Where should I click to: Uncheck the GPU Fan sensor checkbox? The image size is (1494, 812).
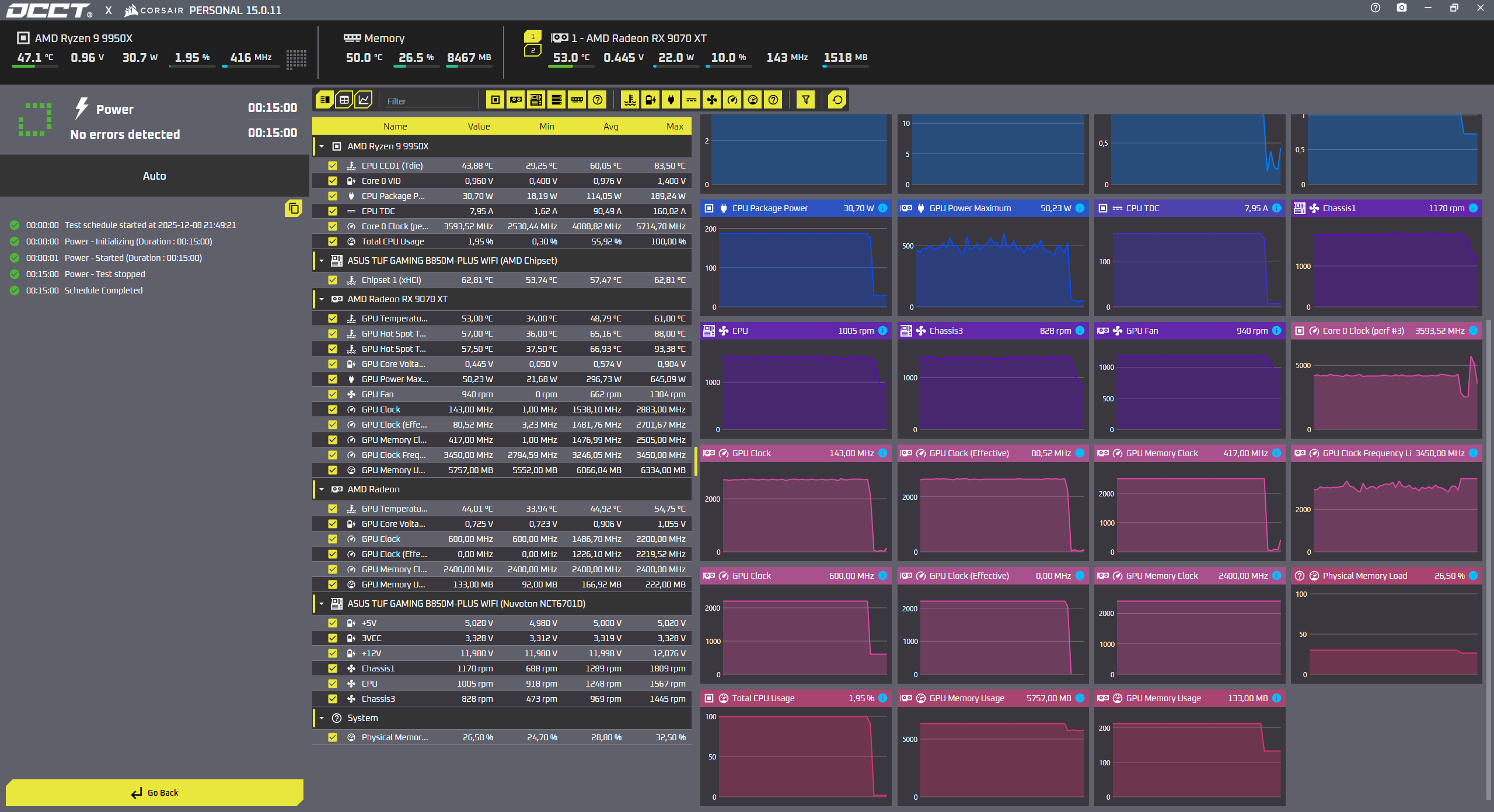click(333, 394)
